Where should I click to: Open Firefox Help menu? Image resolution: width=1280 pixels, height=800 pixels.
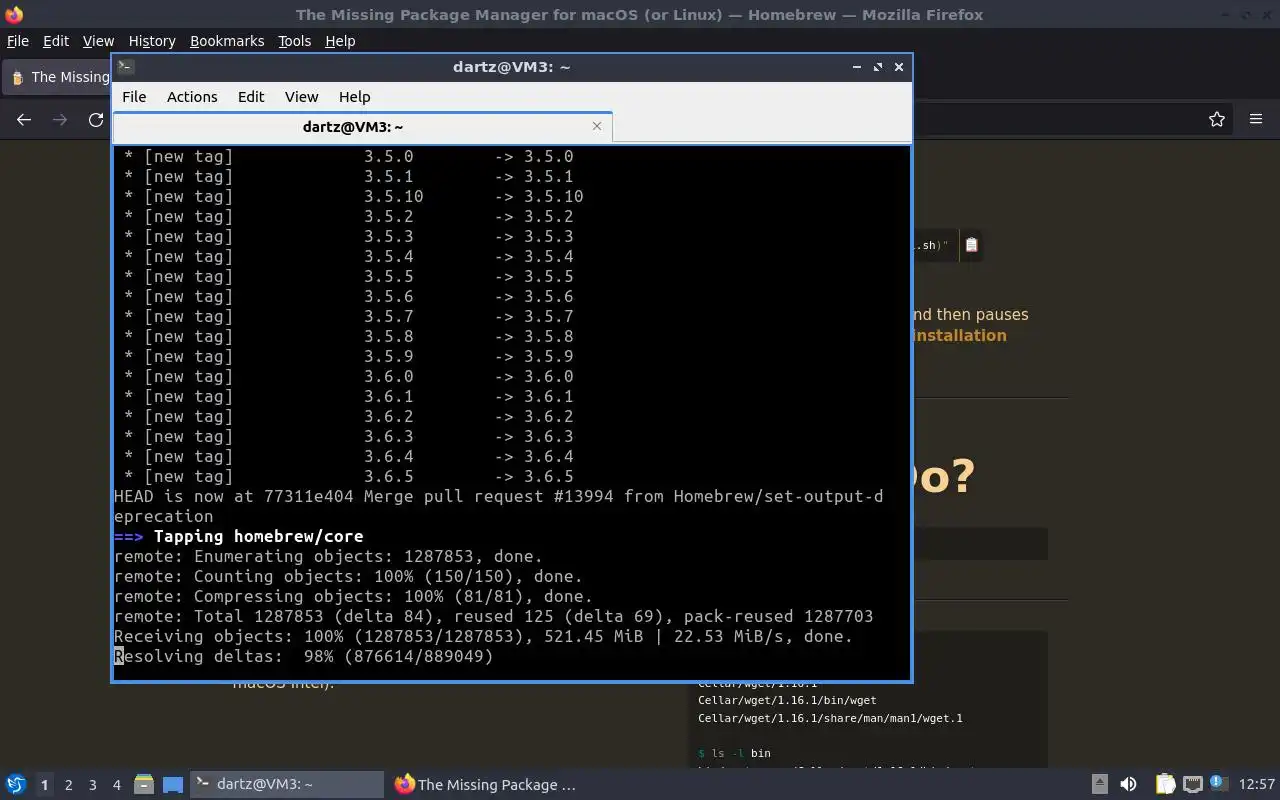tap(340, 41)
